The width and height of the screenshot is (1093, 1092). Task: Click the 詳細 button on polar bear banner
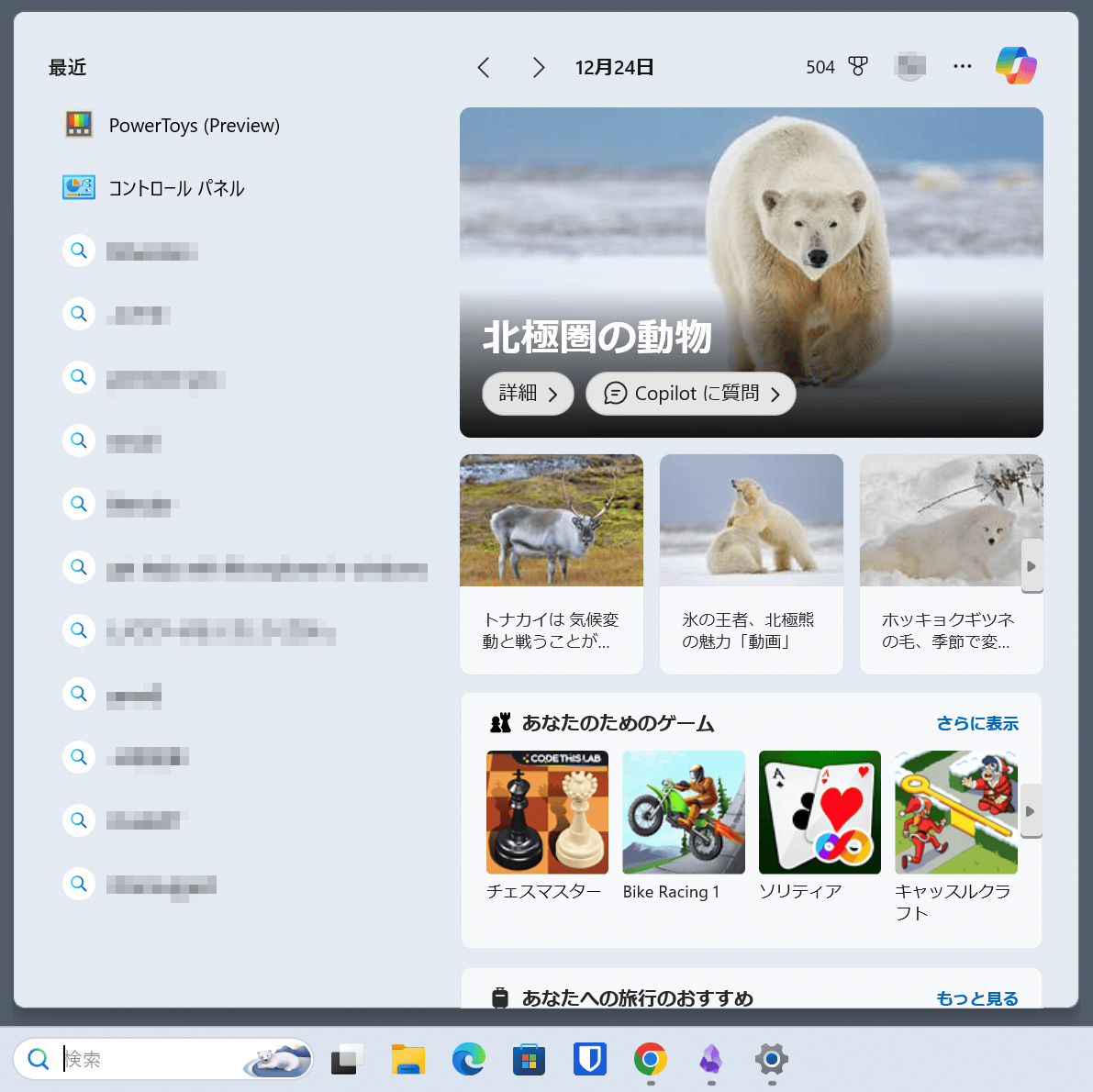(x=528, y=394)
